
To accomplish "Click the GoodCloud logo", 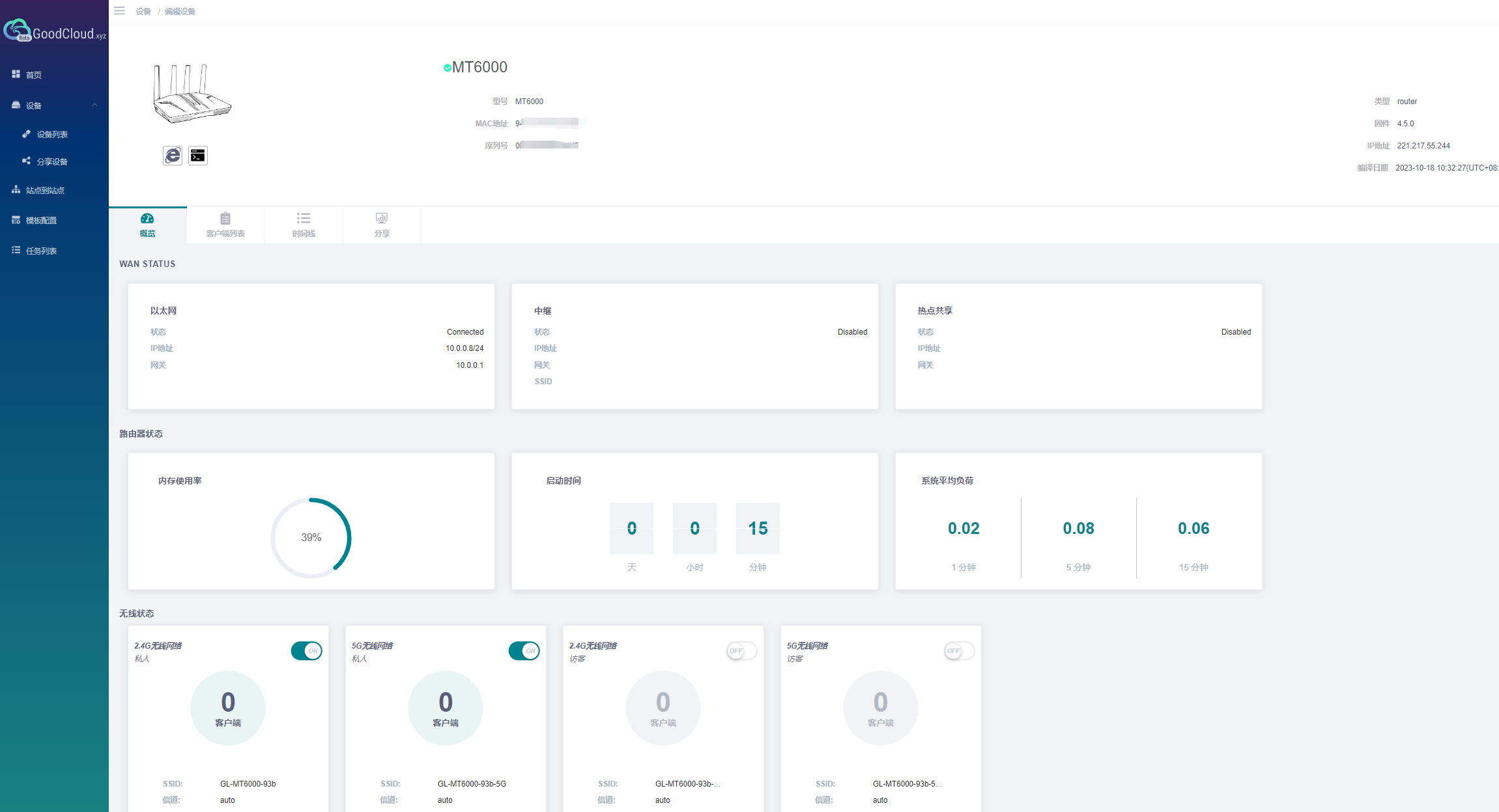I will click(x=54, y=31).
